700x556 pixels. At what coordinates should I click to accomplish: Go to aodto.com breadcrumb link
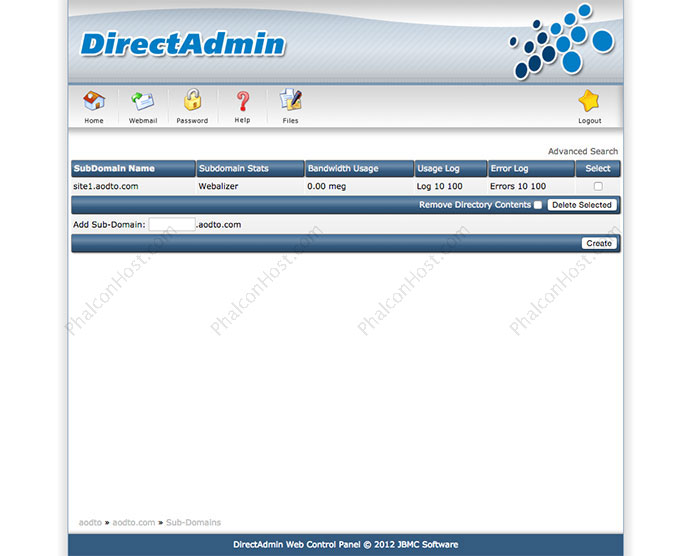tap(133, 523)
